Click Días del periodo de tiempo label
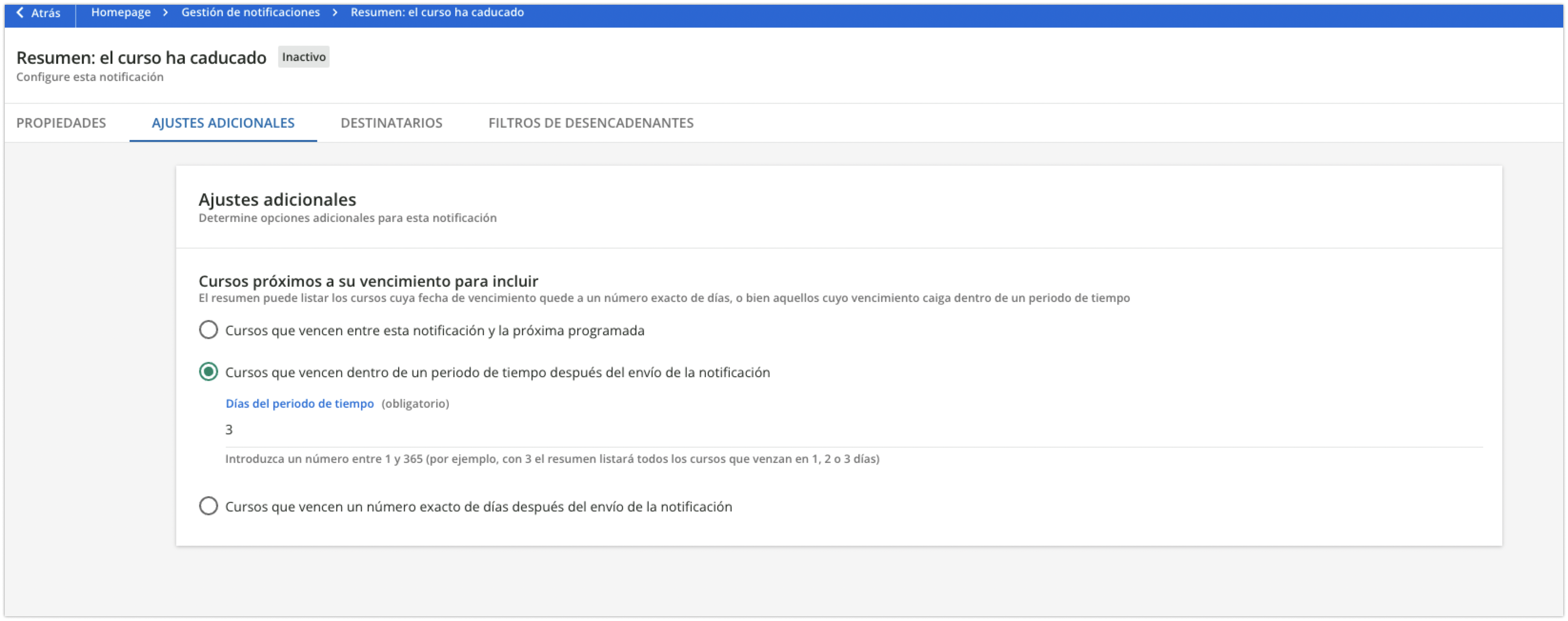 pos(300,404)
